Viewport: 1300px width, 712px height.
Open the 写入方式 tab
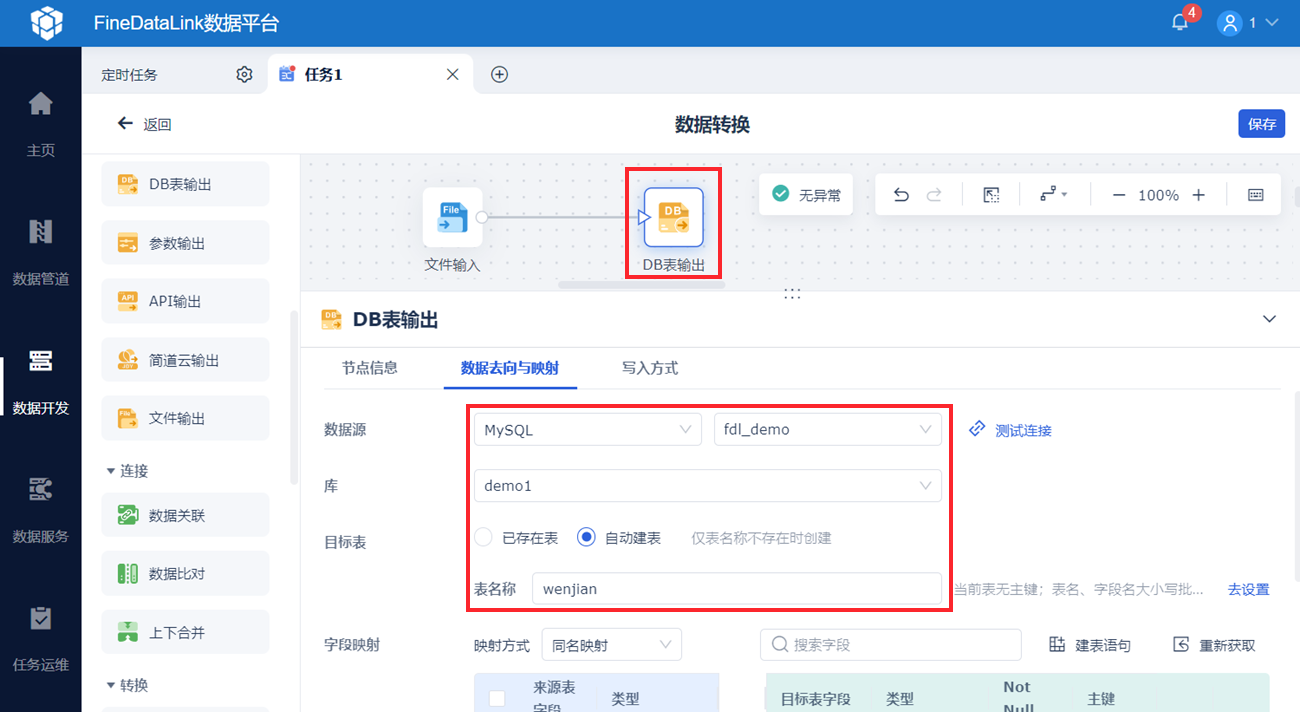(650, 368)
